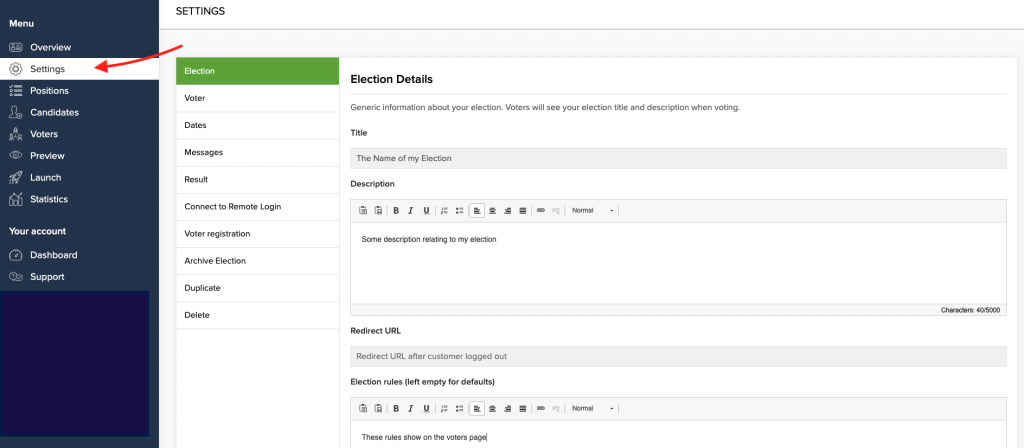The height and width of the screenshot is (448, 1024).
Task: Open the Normal format dropdown in Description
Action: point(592,210)
